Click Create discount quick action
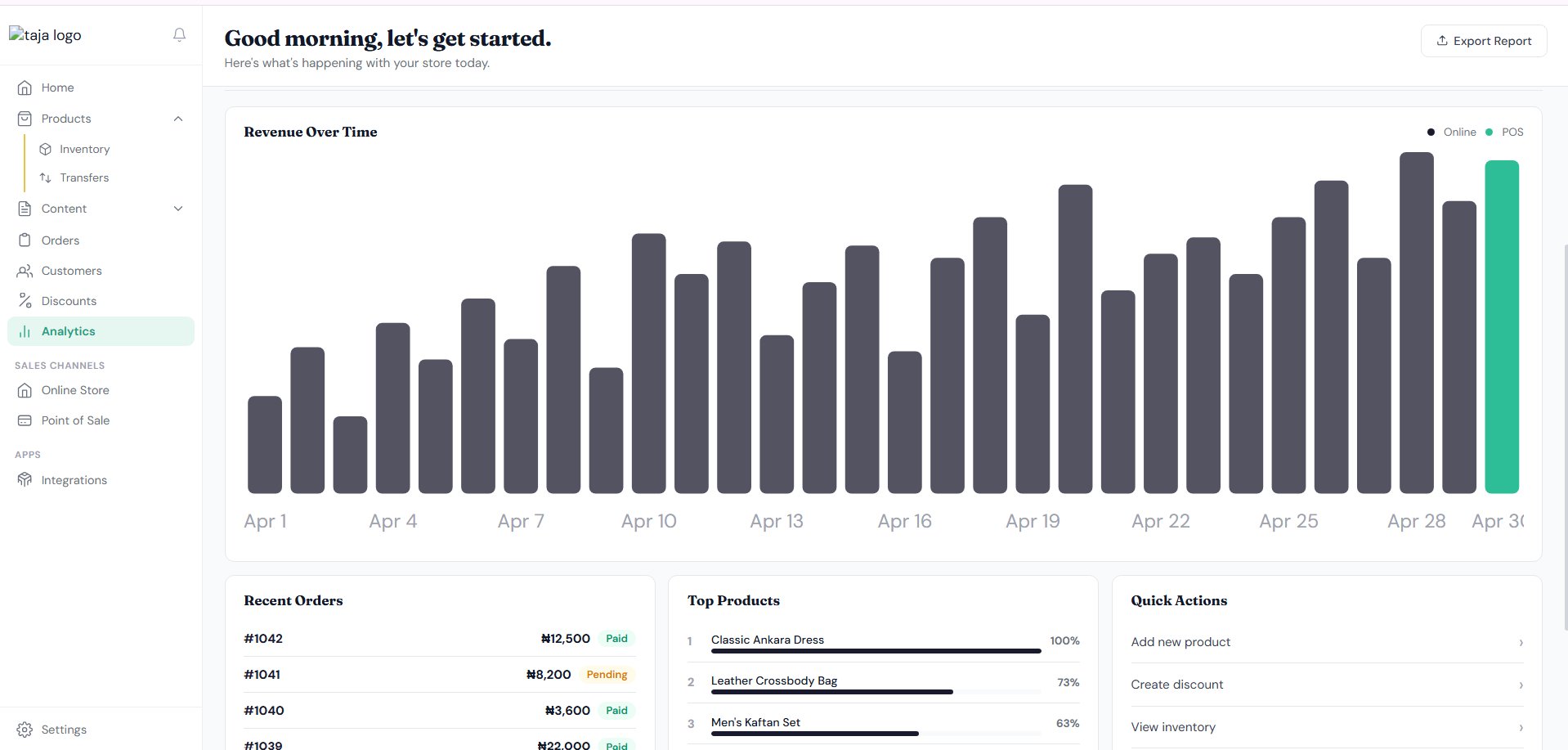1568x750 pixels. click(x=1327, y=685)
